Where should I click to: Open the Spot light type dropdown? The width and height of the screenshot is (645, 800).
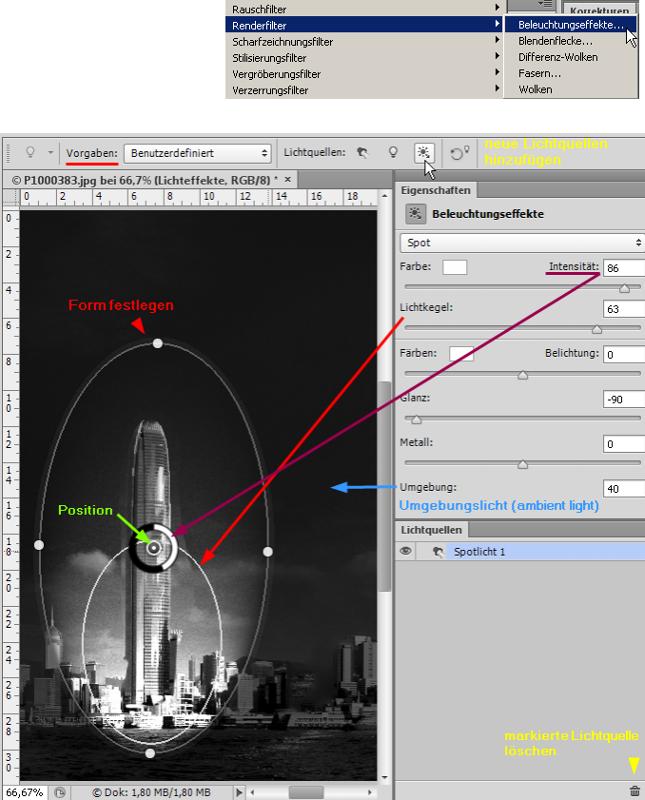521,242
